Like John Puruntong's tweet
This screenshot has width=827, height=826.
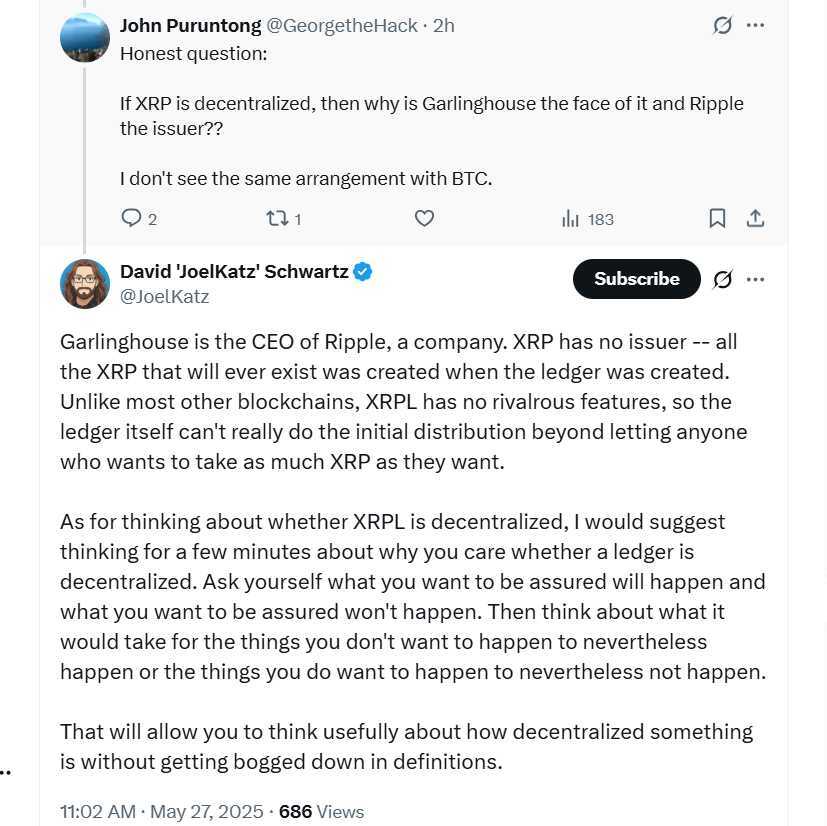click(x=424, y=218)
